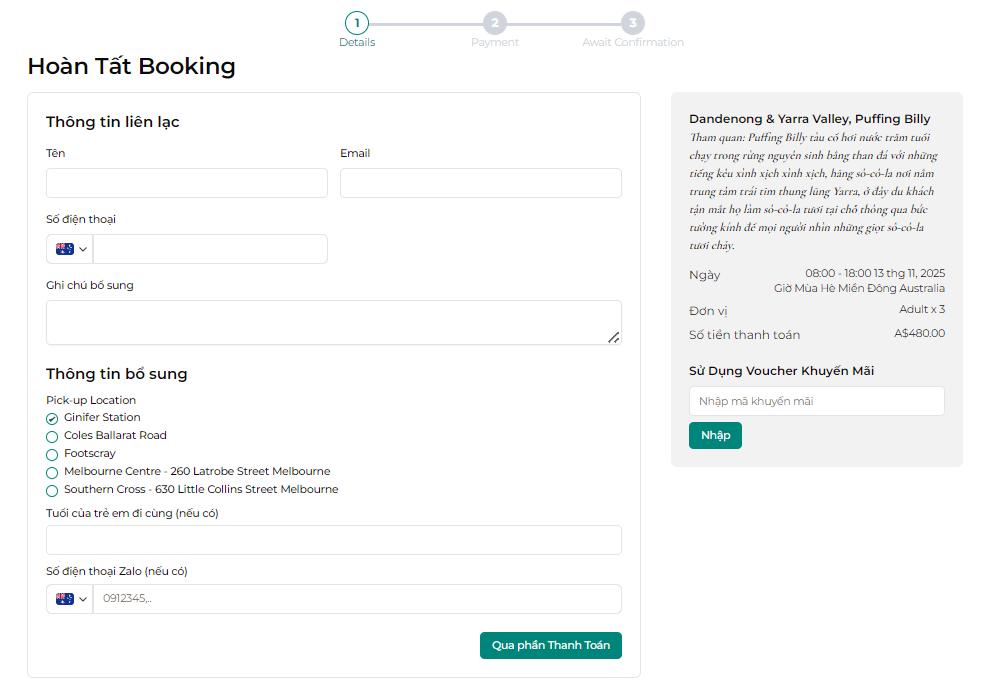Click the Nhập voucher button

pyautogui.click(x=715, y=435)
